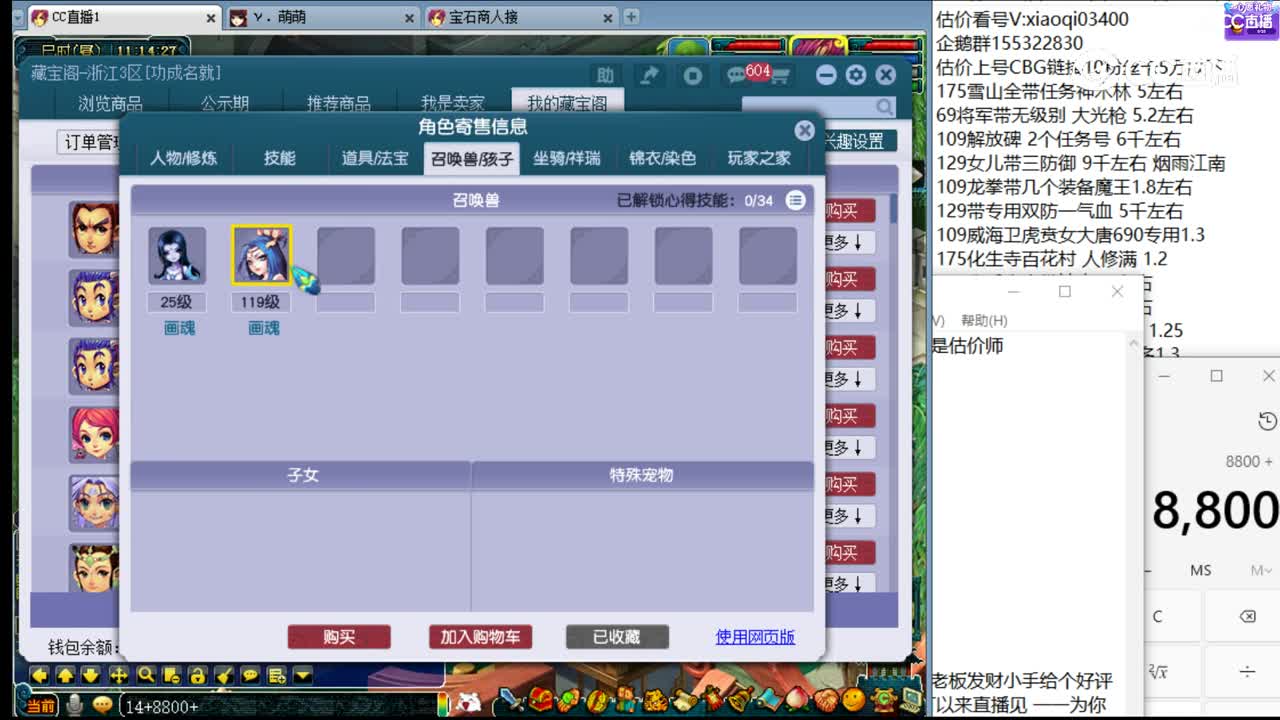
Task: Toggle the microphone icon beside 当前
Action: tap(74, 705)
